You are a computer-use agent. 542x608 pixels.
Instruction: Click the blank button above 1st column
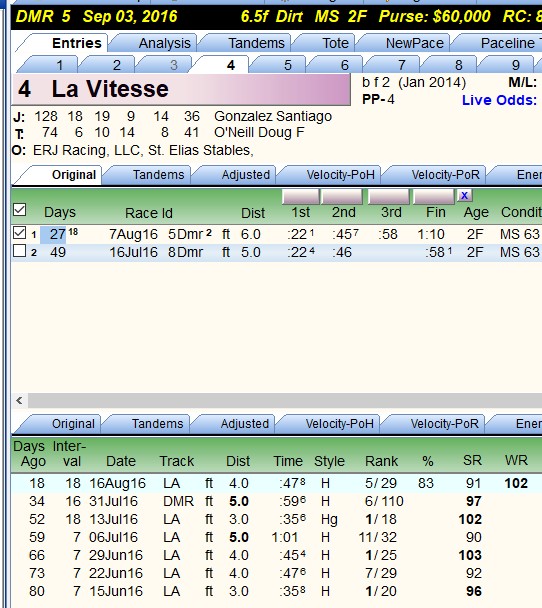301,197
